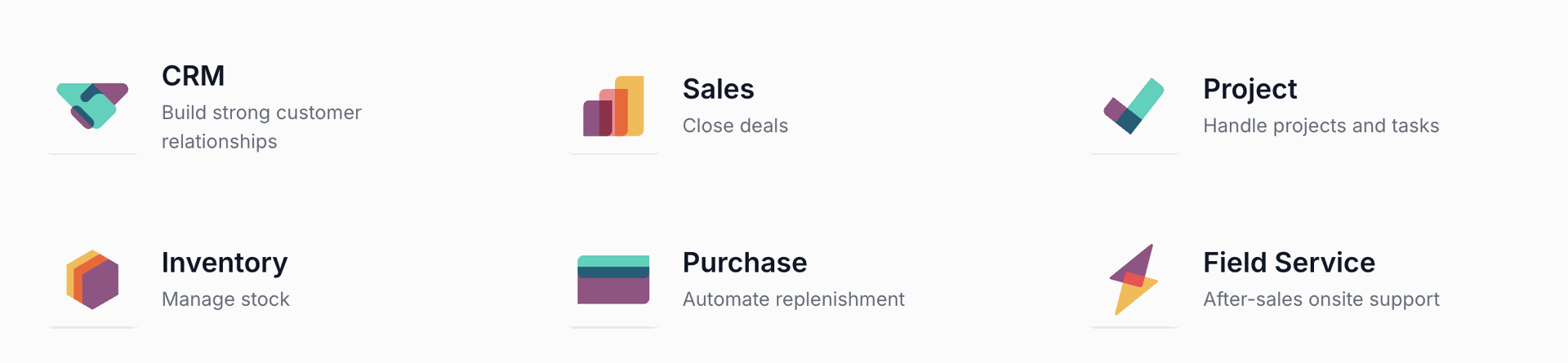Click "After-sales onsite support" description

(1321, 299)
